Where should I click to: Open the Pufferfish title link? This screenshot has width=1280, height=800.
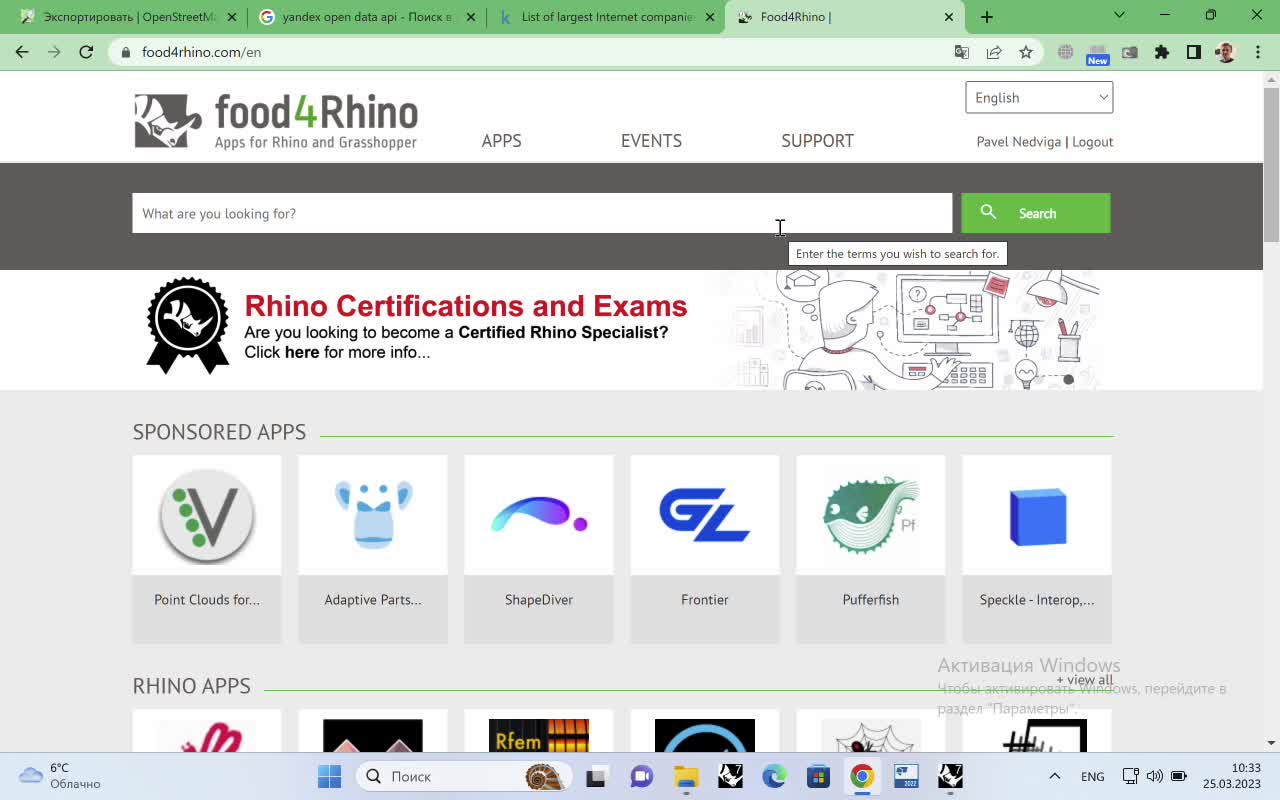tap(871, 600)
